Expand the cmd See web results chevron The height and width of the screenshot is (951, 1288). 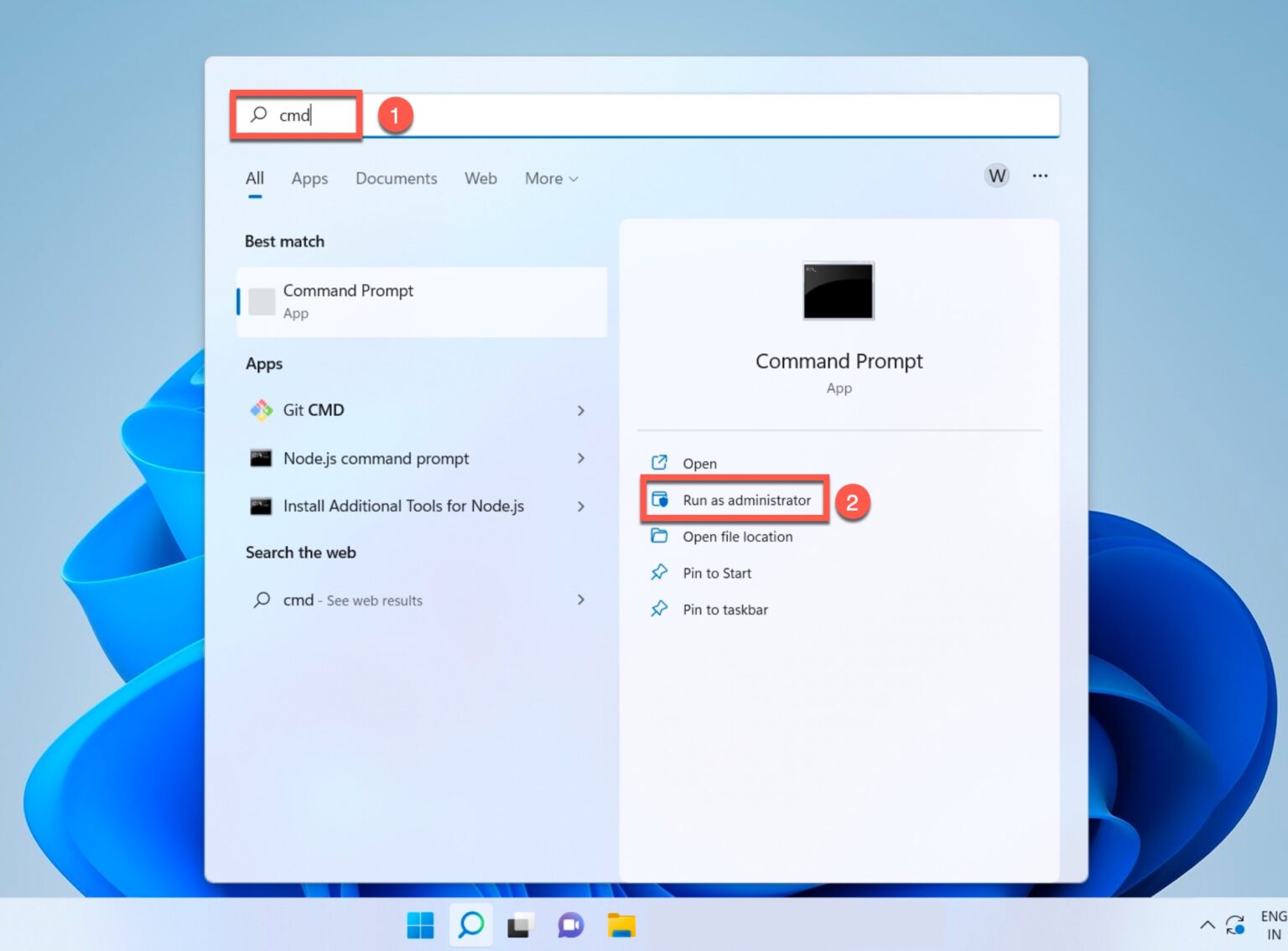tap(580, 600)
